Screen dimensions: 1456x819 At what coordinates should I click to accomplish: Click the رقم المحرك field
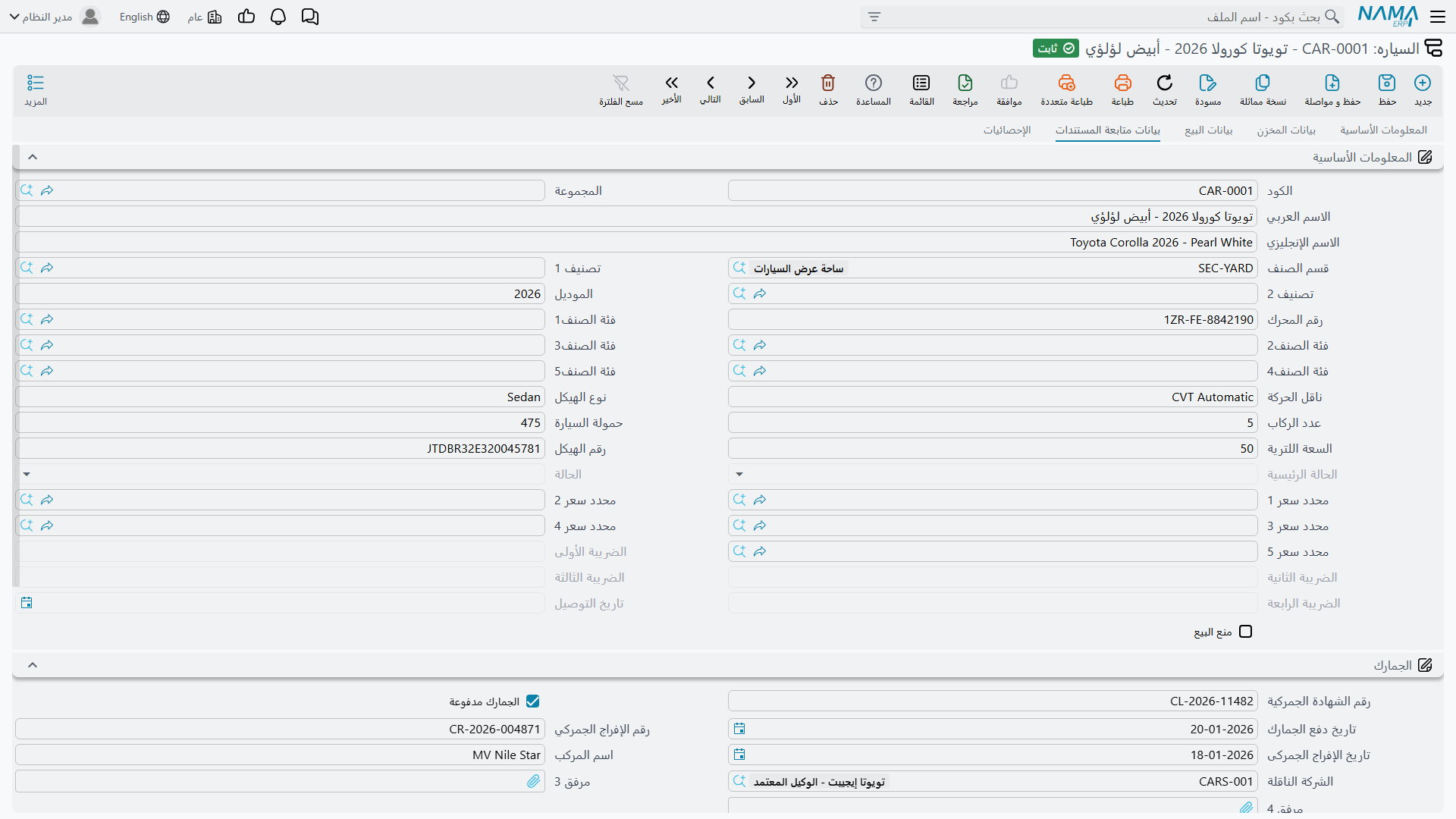(x=993, y=319)
